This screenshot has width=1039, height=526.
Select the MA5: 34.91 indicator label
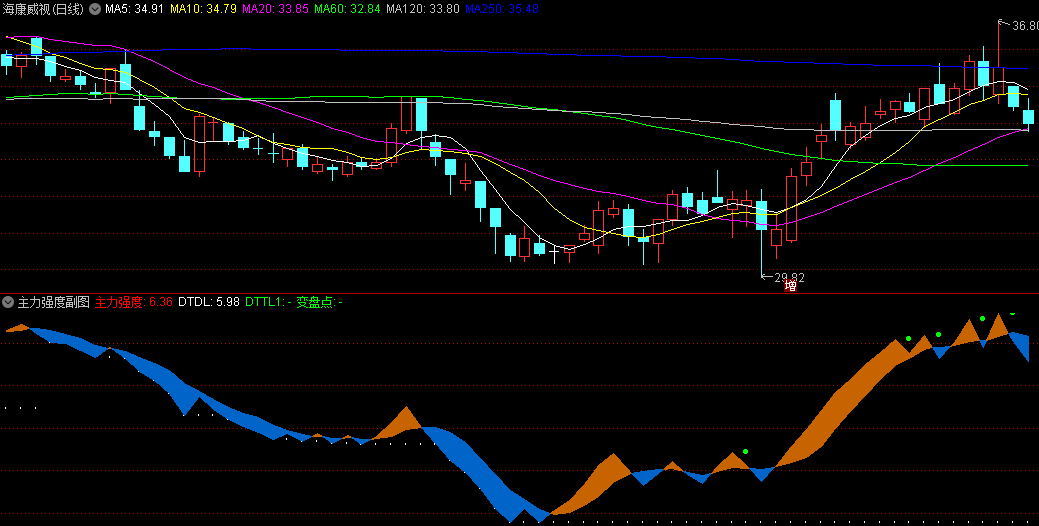135,9
